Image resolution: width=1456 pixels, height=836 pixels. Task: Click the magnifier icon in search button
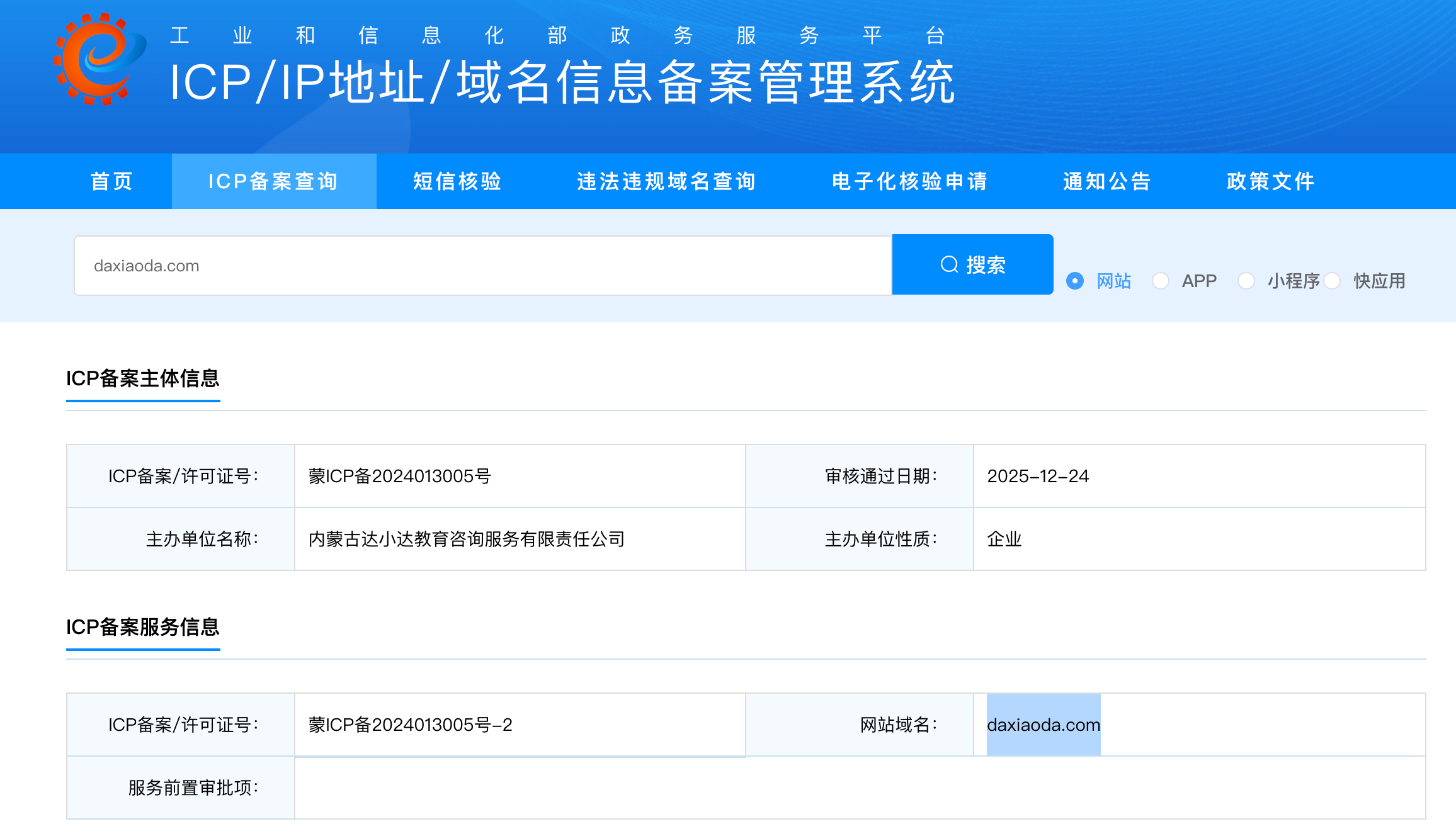tap(949, 264)
